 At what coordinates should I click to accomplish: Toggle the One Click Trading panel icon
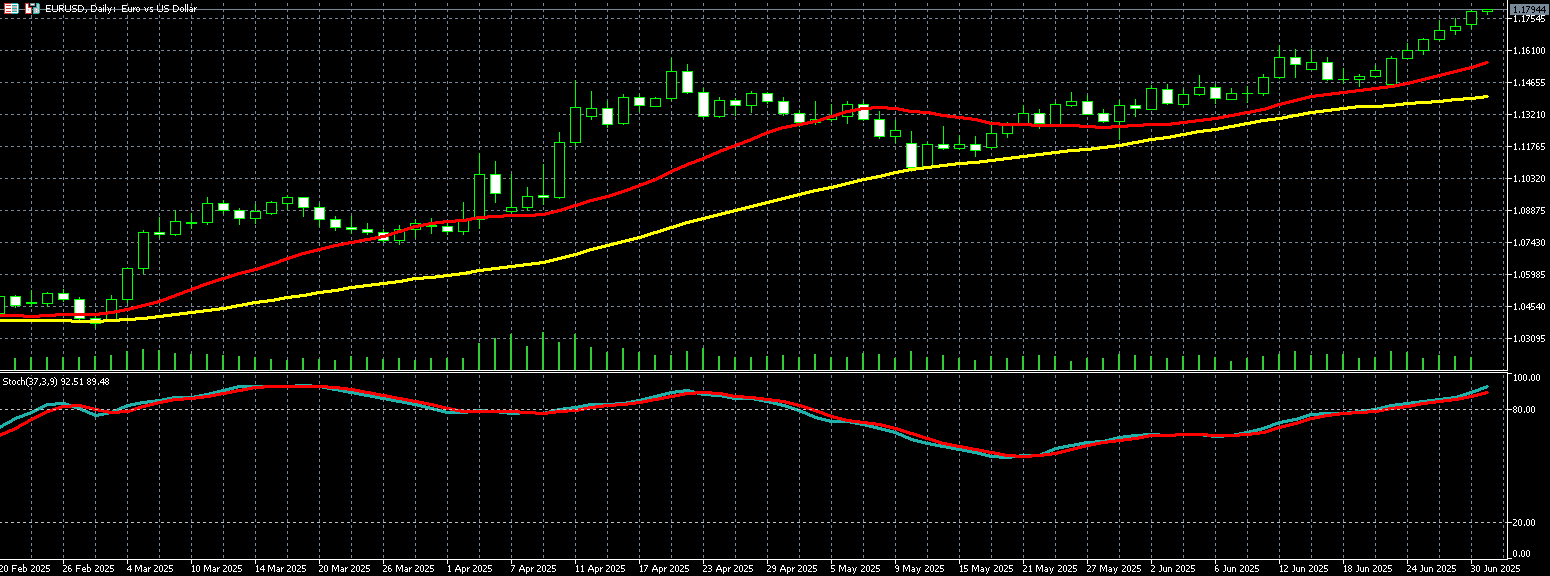(x=10, y=8)
